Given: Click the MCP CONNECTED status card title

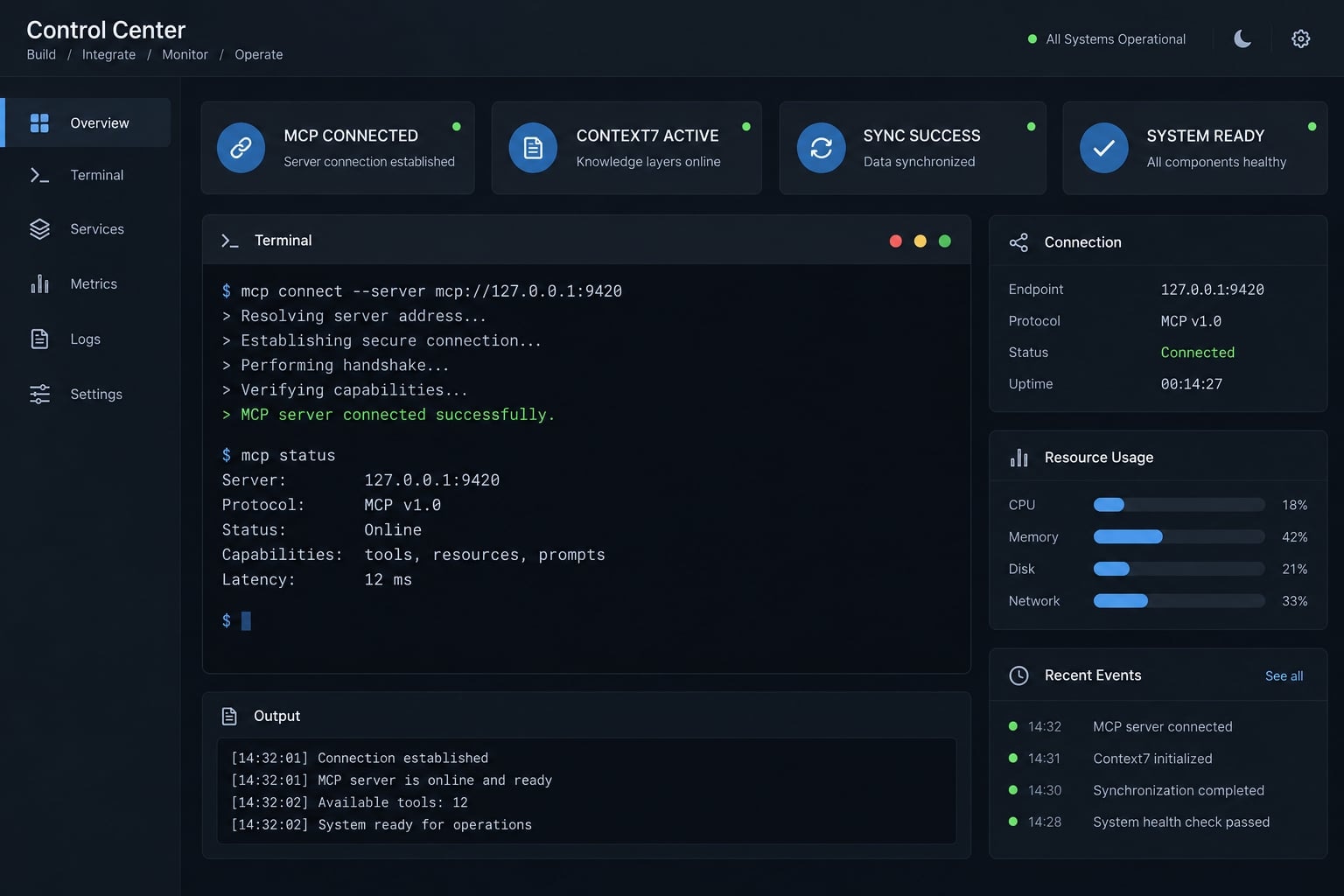Looking at the screenshot, I should tap(351, 136).
